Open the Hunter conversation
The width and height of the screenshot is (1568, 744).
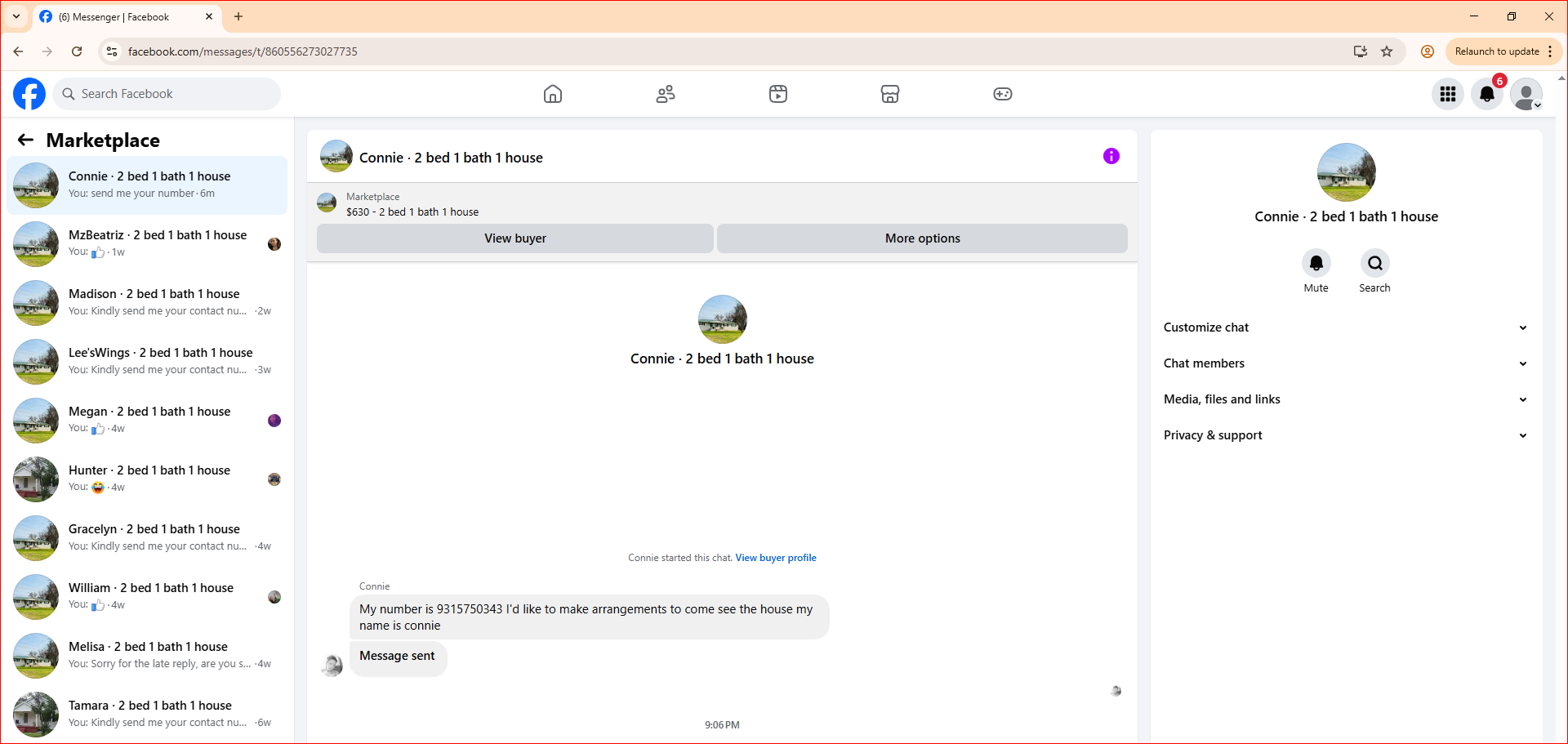[x=147, y=479]
